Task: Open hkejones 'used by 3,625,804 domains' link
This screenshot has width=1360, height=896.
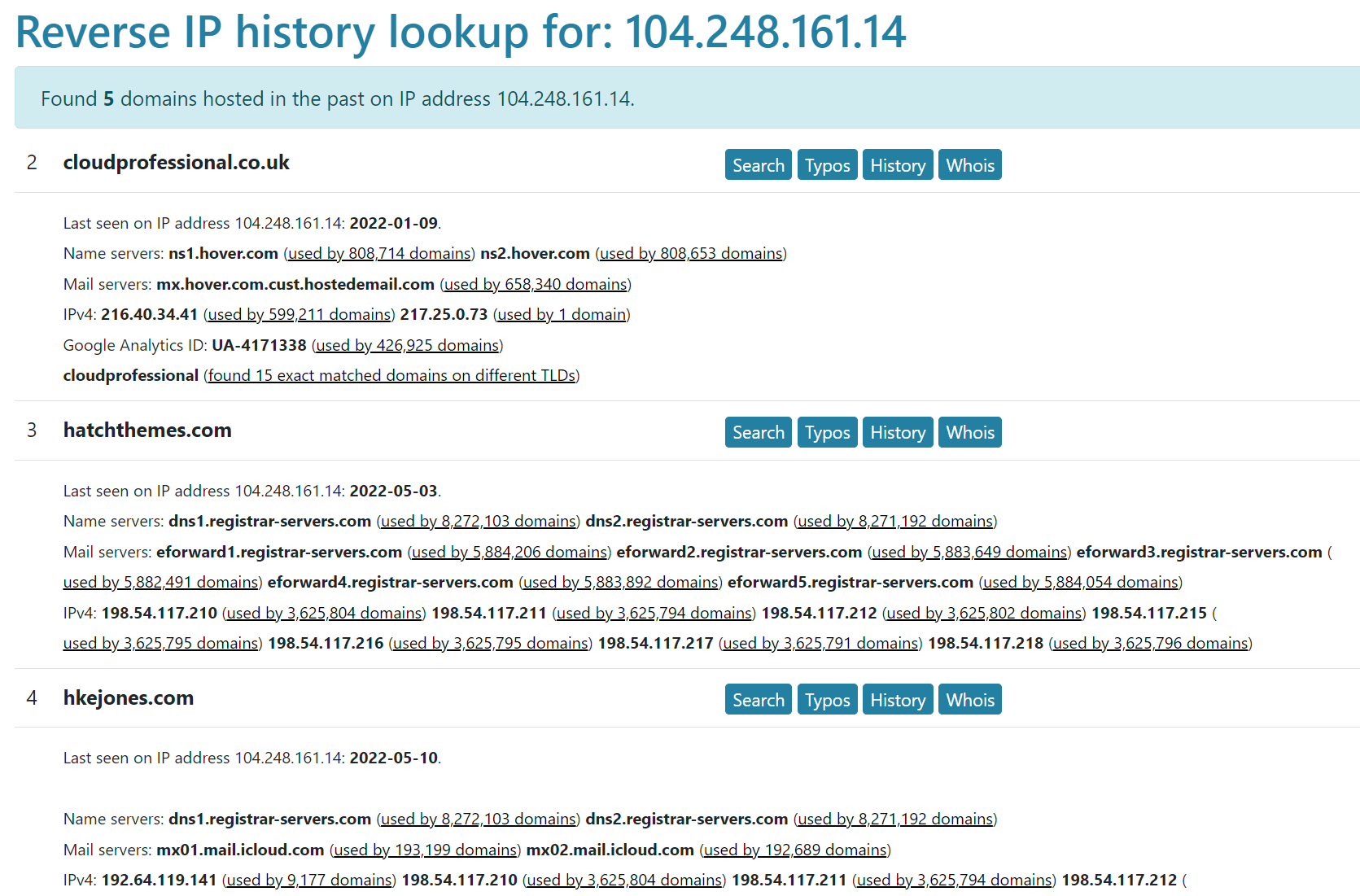Action: (625, 880)
